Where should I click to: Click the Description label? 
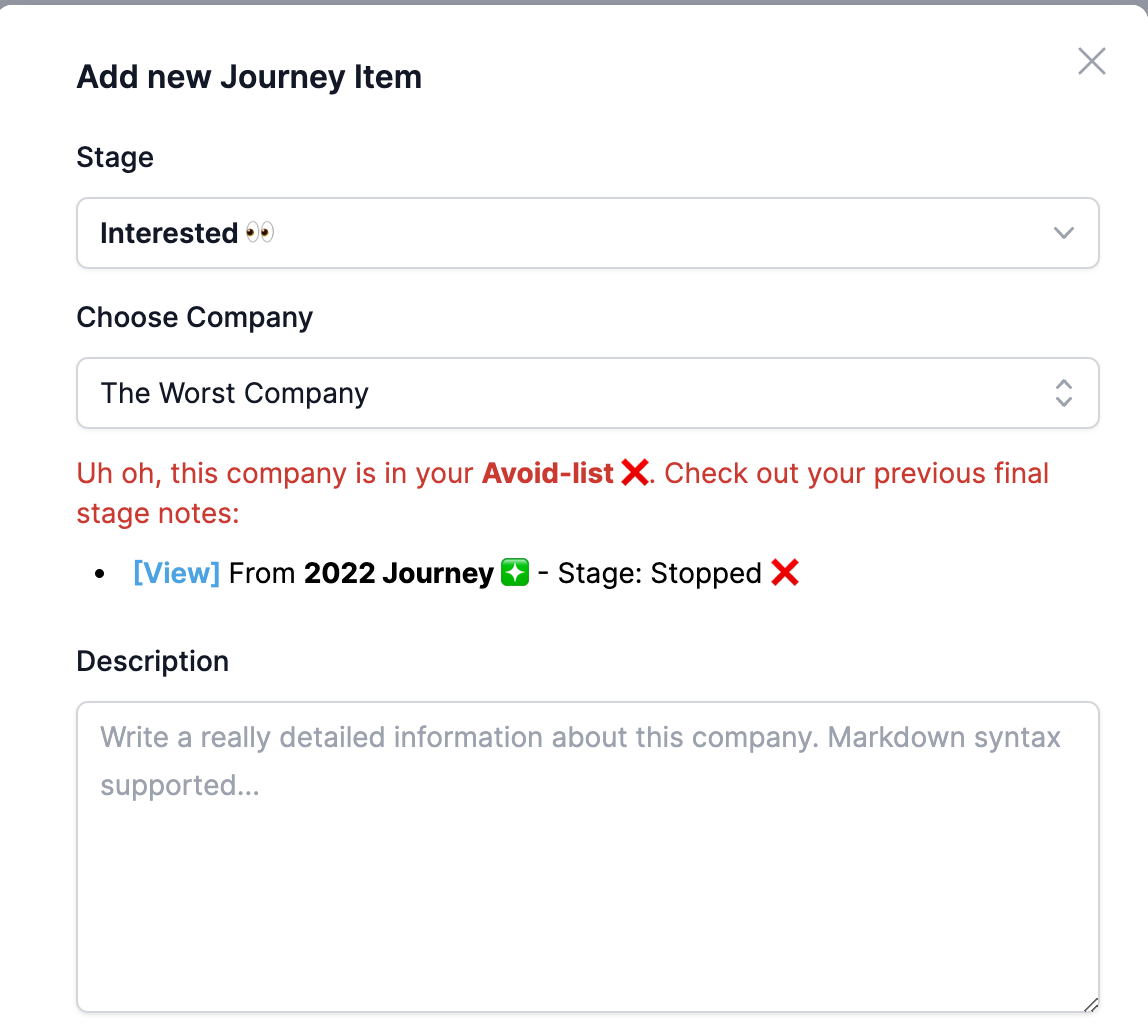coord(153,661)
